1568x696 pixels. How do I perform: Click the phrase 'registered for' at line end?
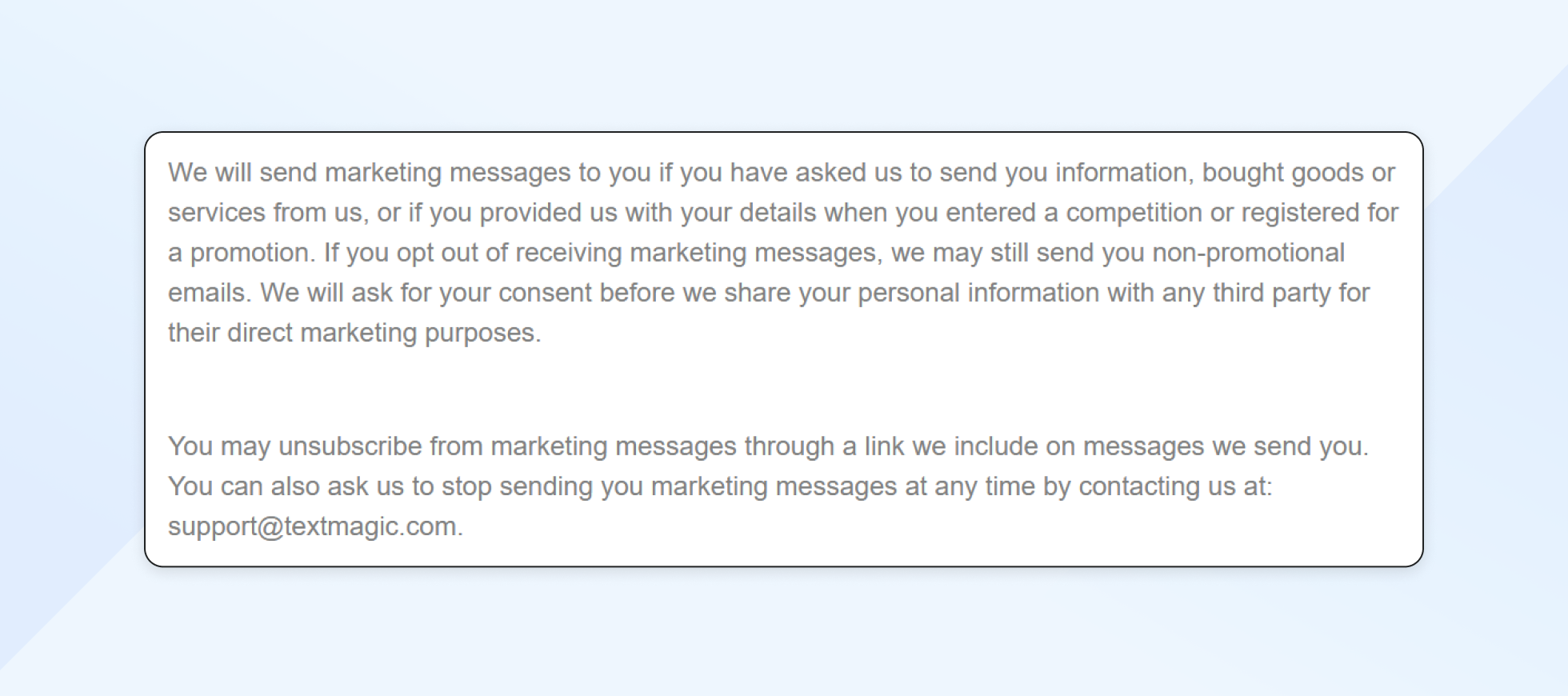click(x=1319, y=213)
